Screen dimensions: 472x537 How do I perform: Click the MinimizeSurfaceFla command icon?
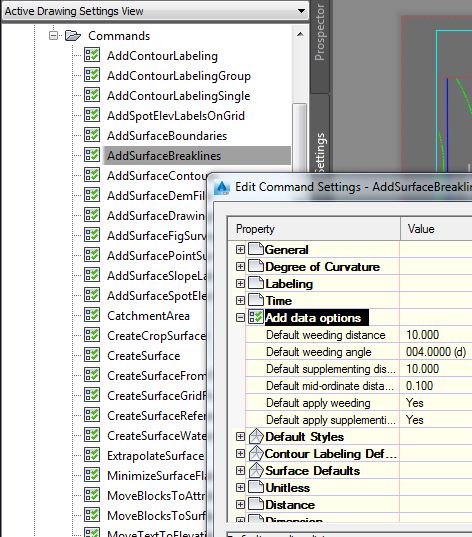[x=92, y=475]
